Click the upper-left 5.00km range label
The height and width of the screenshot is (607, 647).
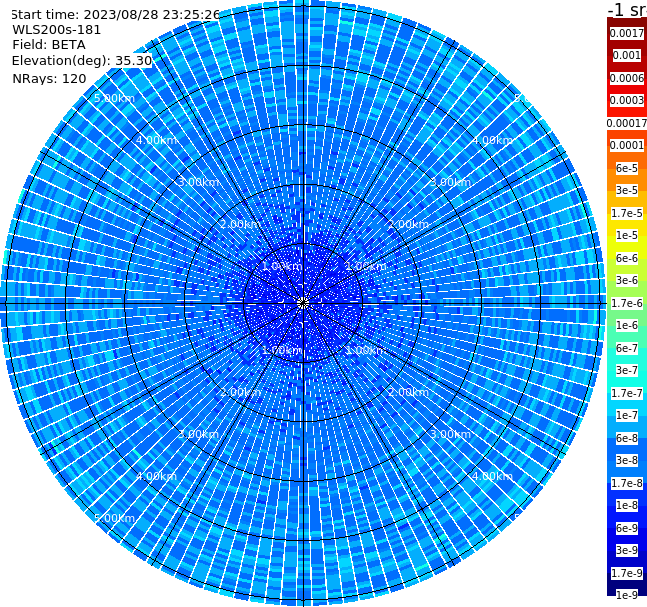point(114,98)
